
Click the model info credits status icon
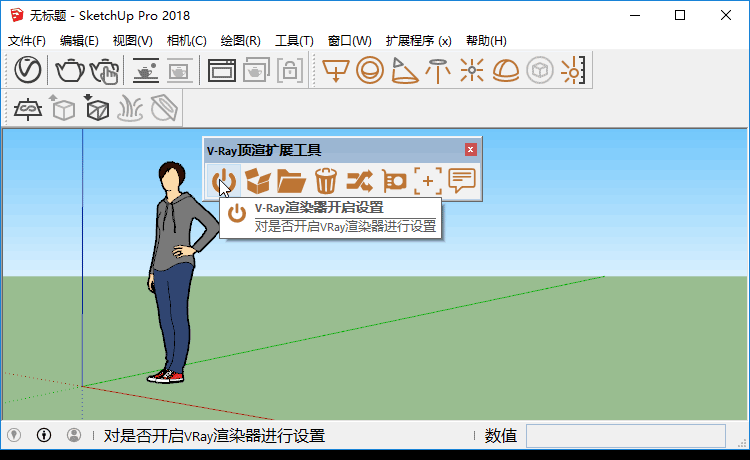click(44, 435)
